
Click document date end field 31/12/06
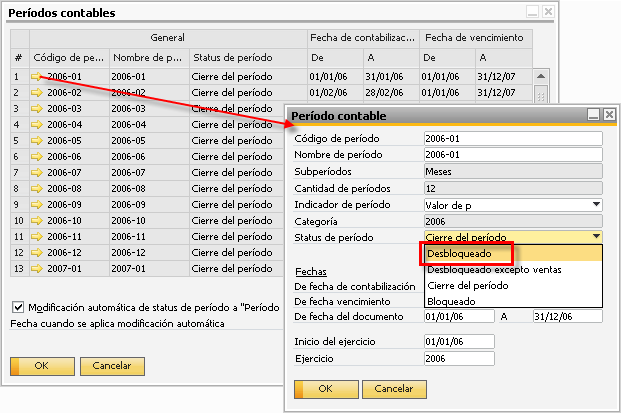point(568,316)
